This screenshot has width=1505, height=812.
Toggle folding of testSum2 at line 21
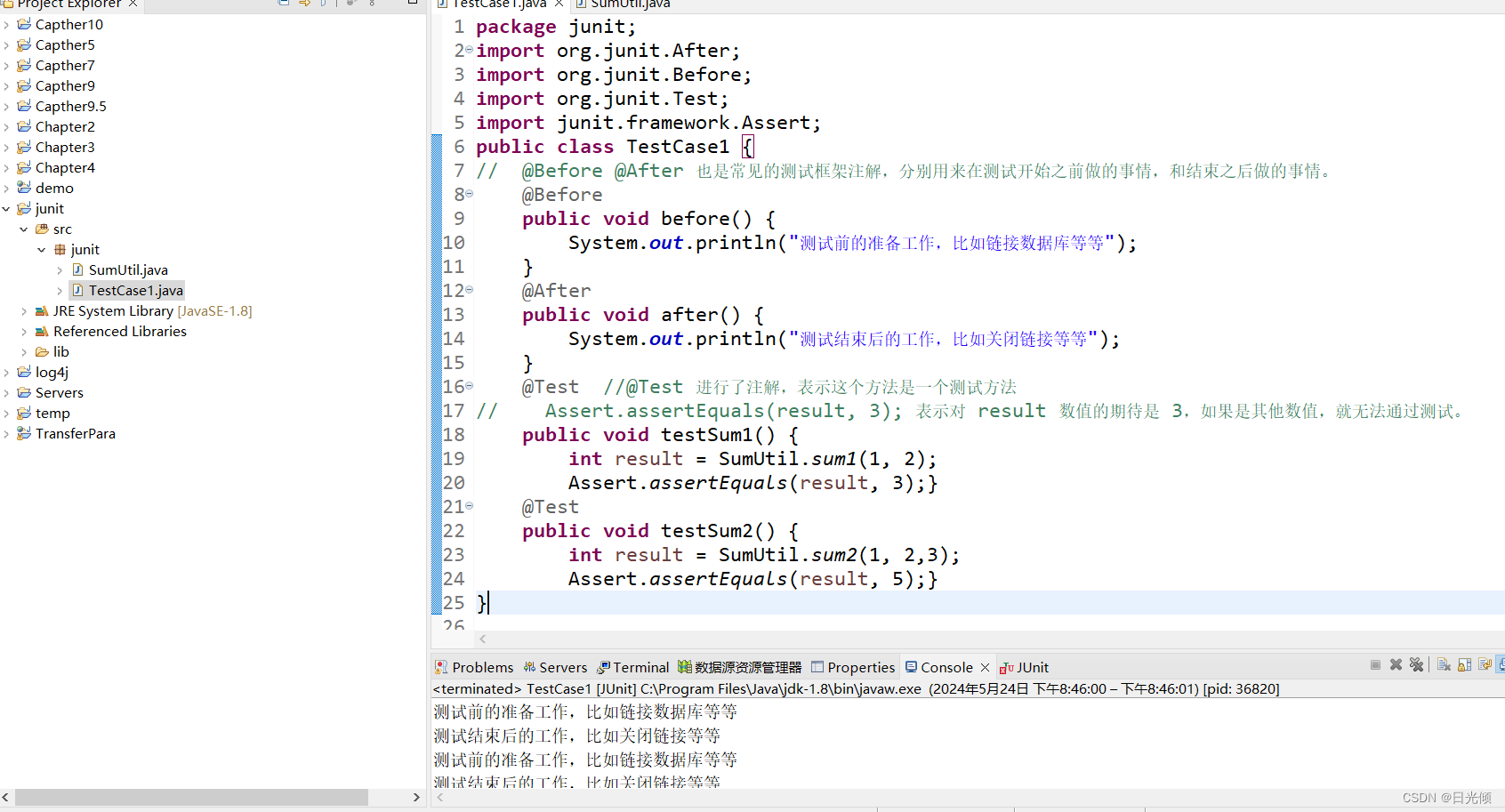pyautogui.click(x=469, y=505)
